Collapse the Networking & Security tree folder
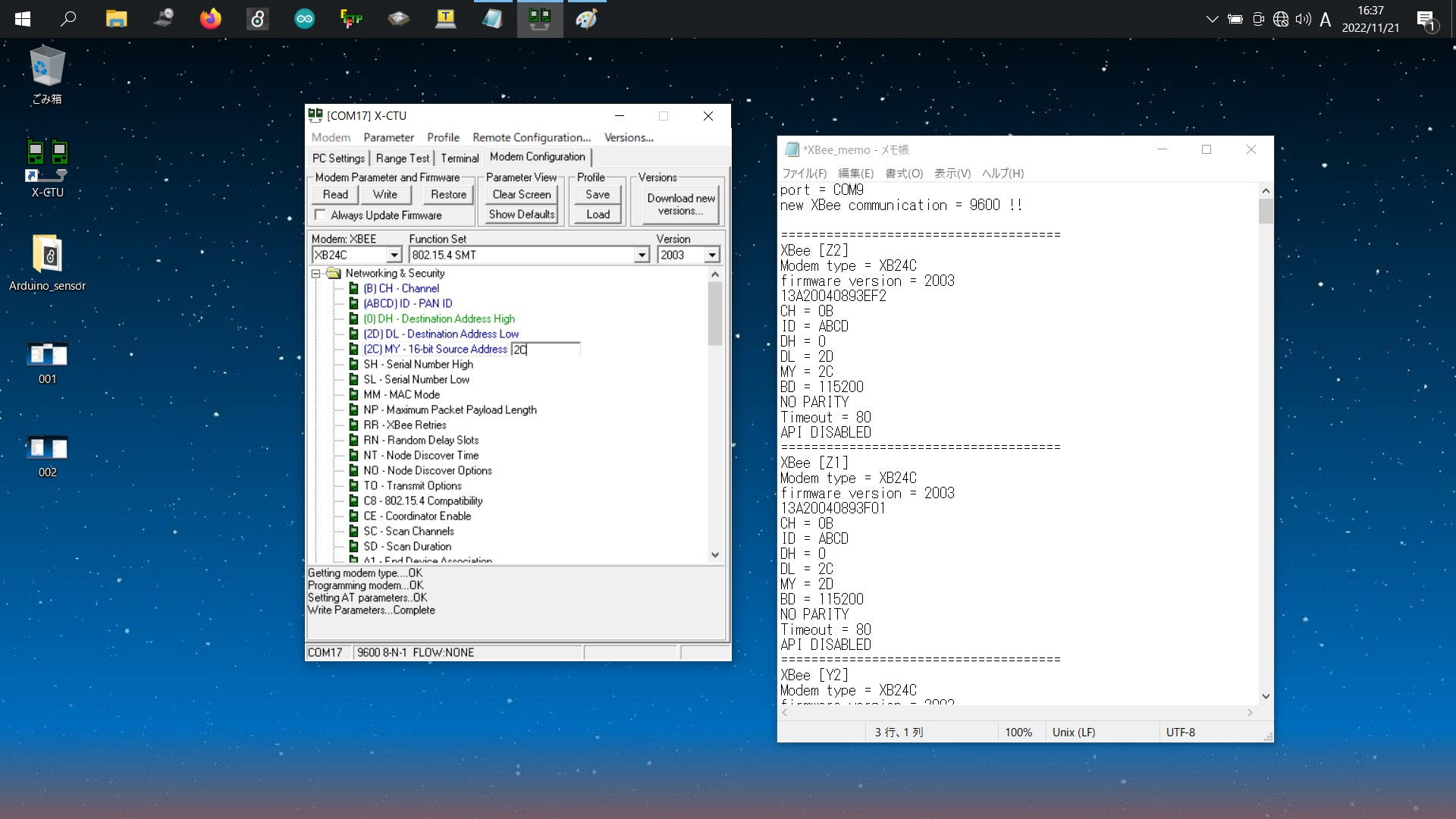 coord(316,274)
